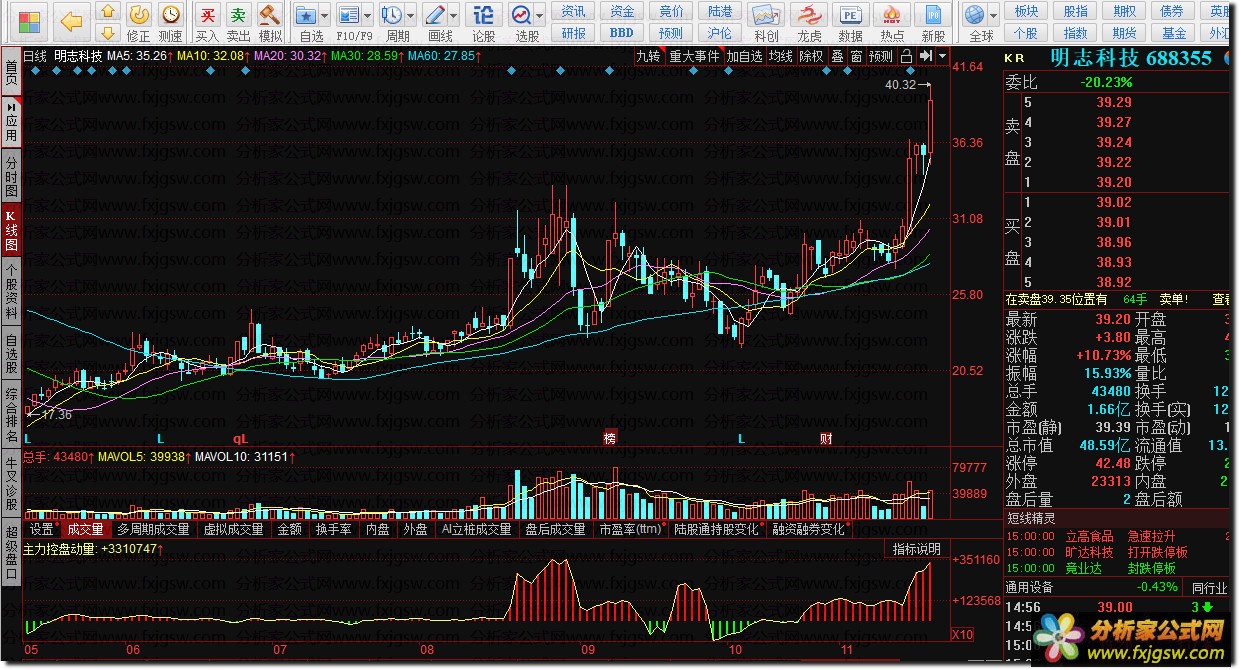Viewport: 1241px width, 670px height.
Task: Open the 新股 IPO icon
Action: 933,15
